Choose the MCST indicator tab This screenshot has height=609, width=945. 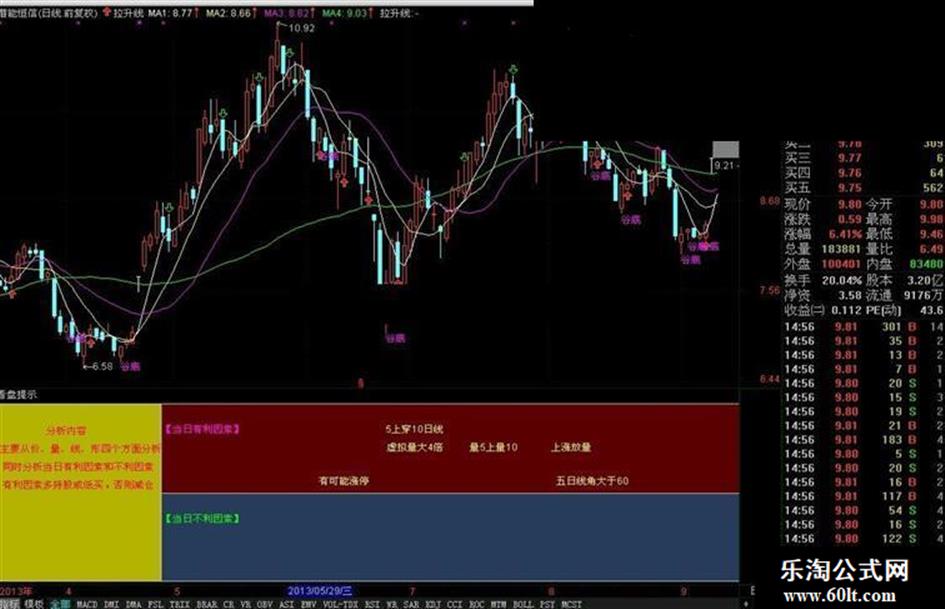571,604
